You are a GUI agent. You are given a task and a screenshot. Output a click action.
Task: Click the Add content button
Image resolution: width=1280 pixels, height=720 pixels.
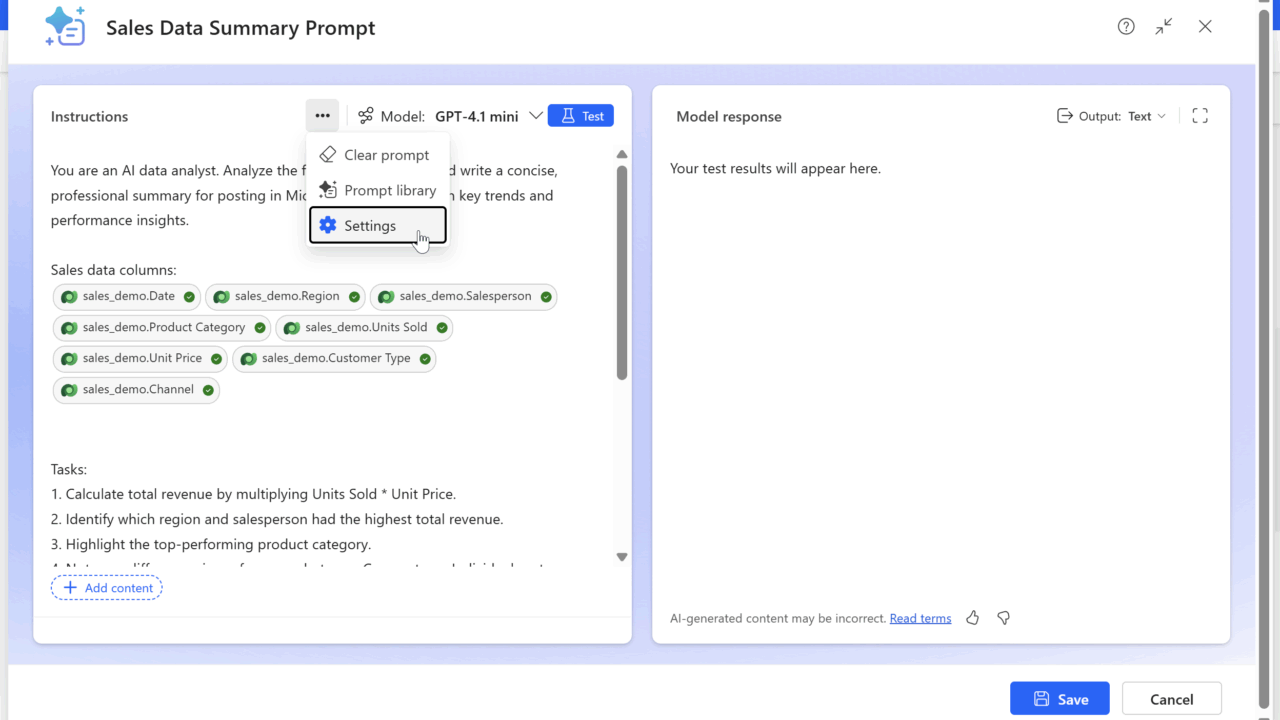107,588
